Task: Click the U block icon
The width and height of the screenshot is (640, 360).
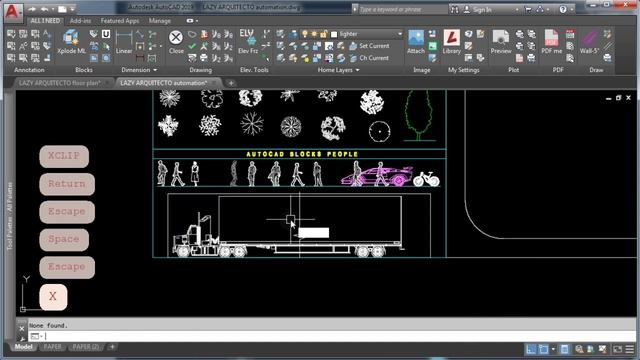Action: coord(106,34)
